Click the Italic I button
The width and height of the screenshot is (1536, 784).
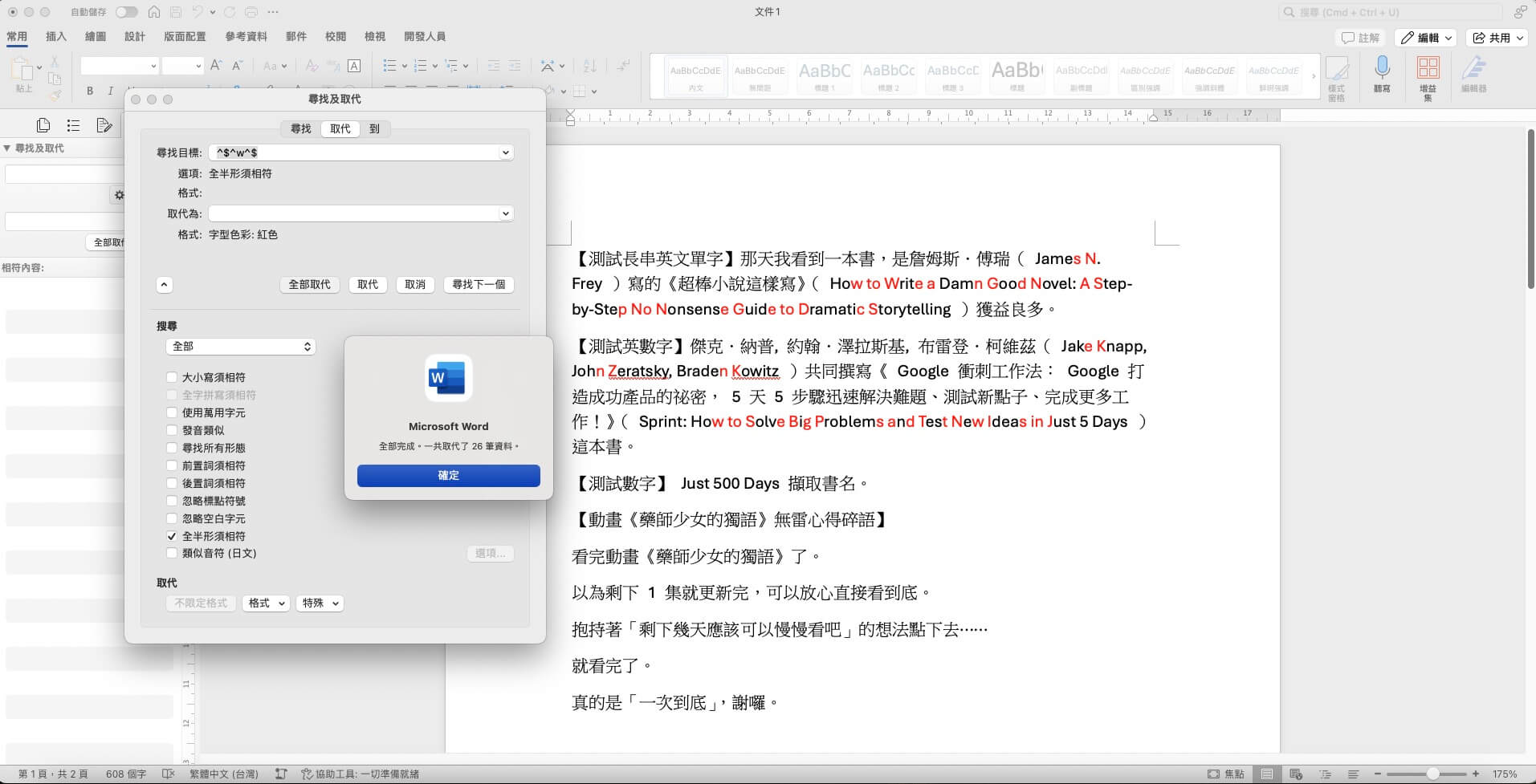110,91
